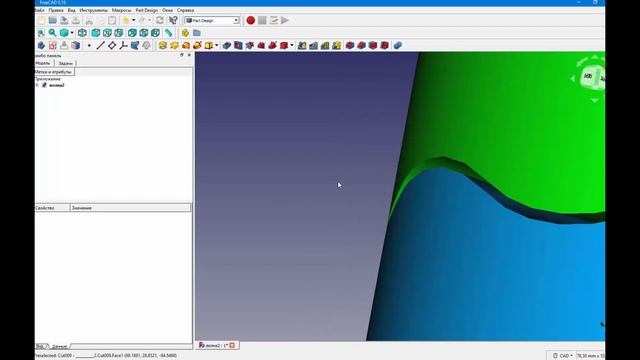This screenshot has height=360, width=640.
Task: Open the Part Design workbench selector
Action: tap(212, 20)
